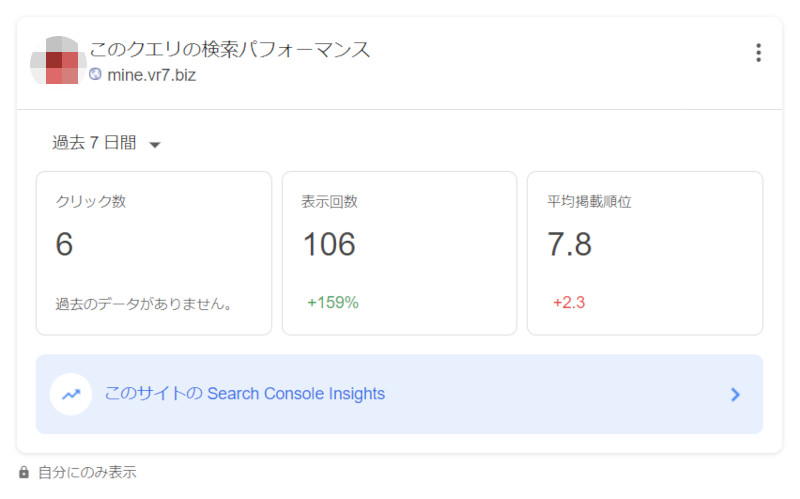Click the このクエリの検索パフォーマンス heading

click(x=230, y=49)
